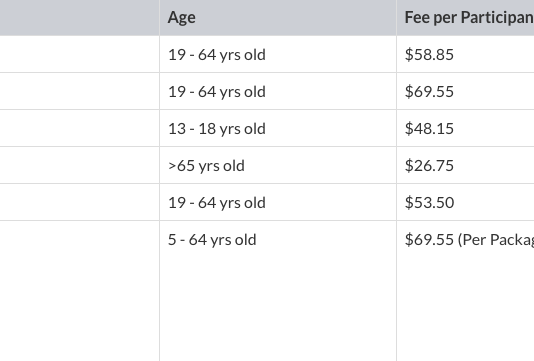This screenshot has width=534, height=361.
Task: Click the 13 - 18 yrs old cell
Action: point(278,128)
